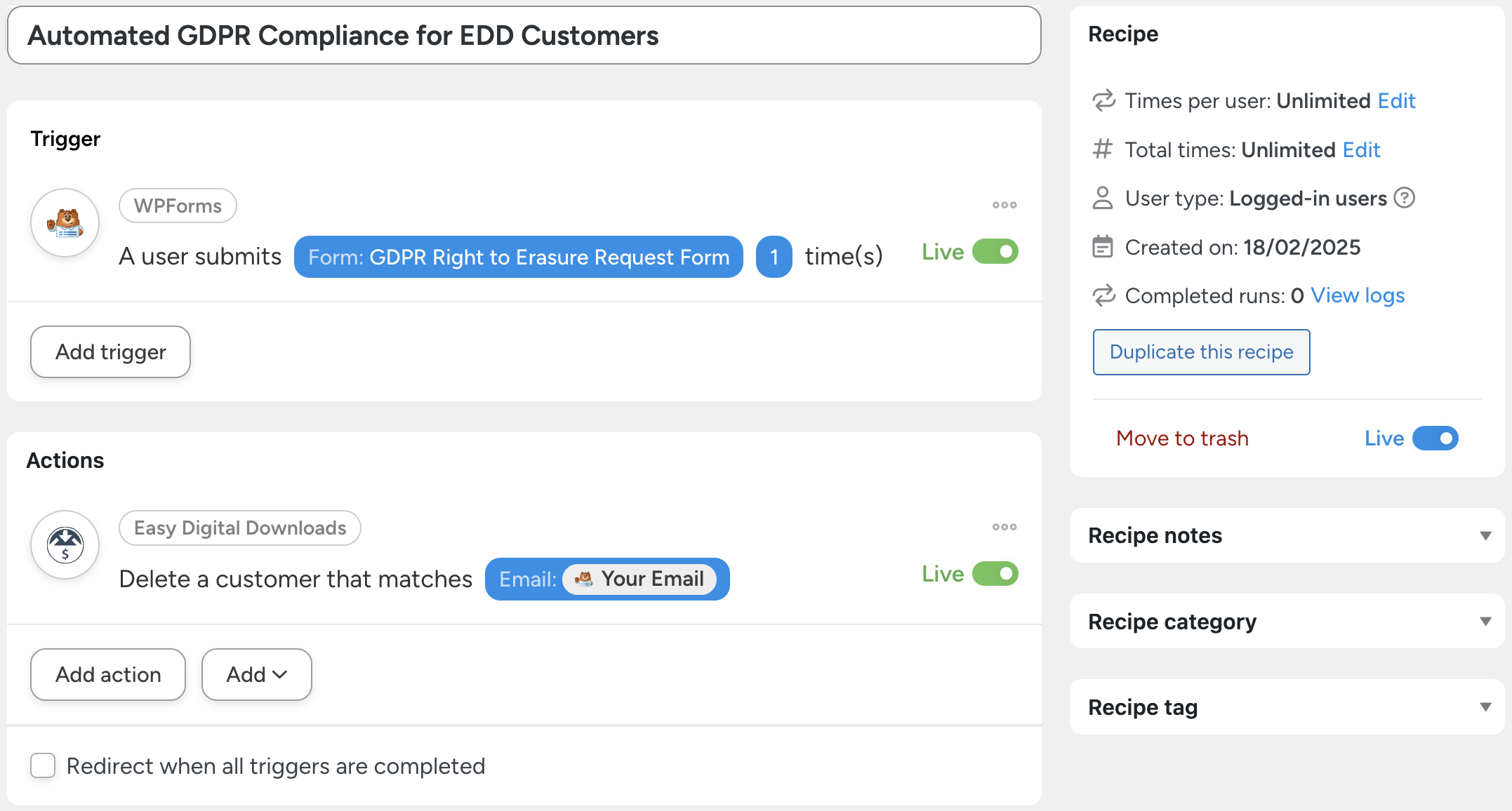Click the Easy Digital Downloads logo icon
Screen dimensions: 1512x811
[65, 545]
